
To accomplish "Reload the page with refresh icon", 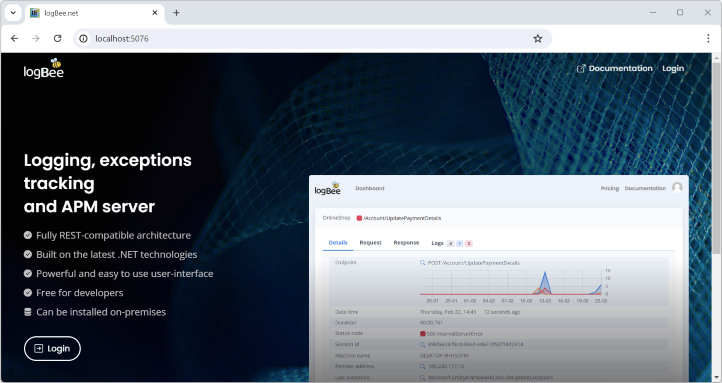I will tap(58, 39).
